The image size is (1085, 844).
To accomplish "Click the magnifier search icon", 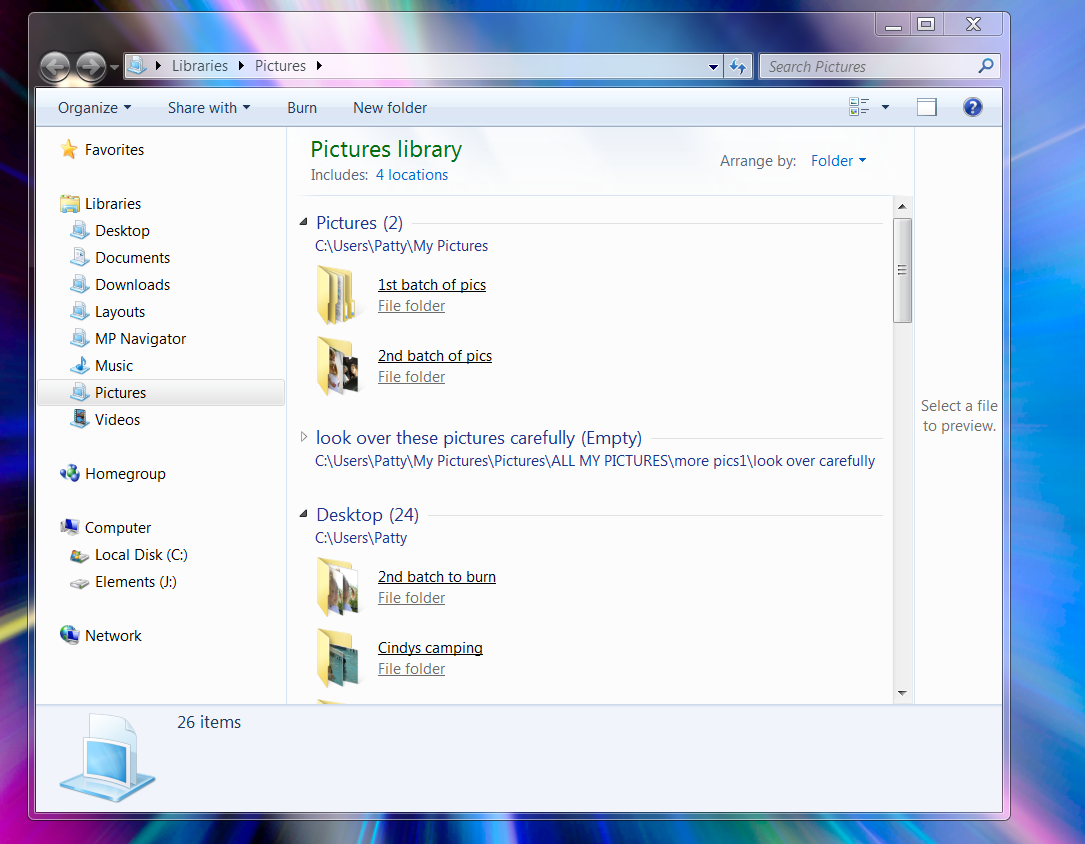I will (986, 66).
